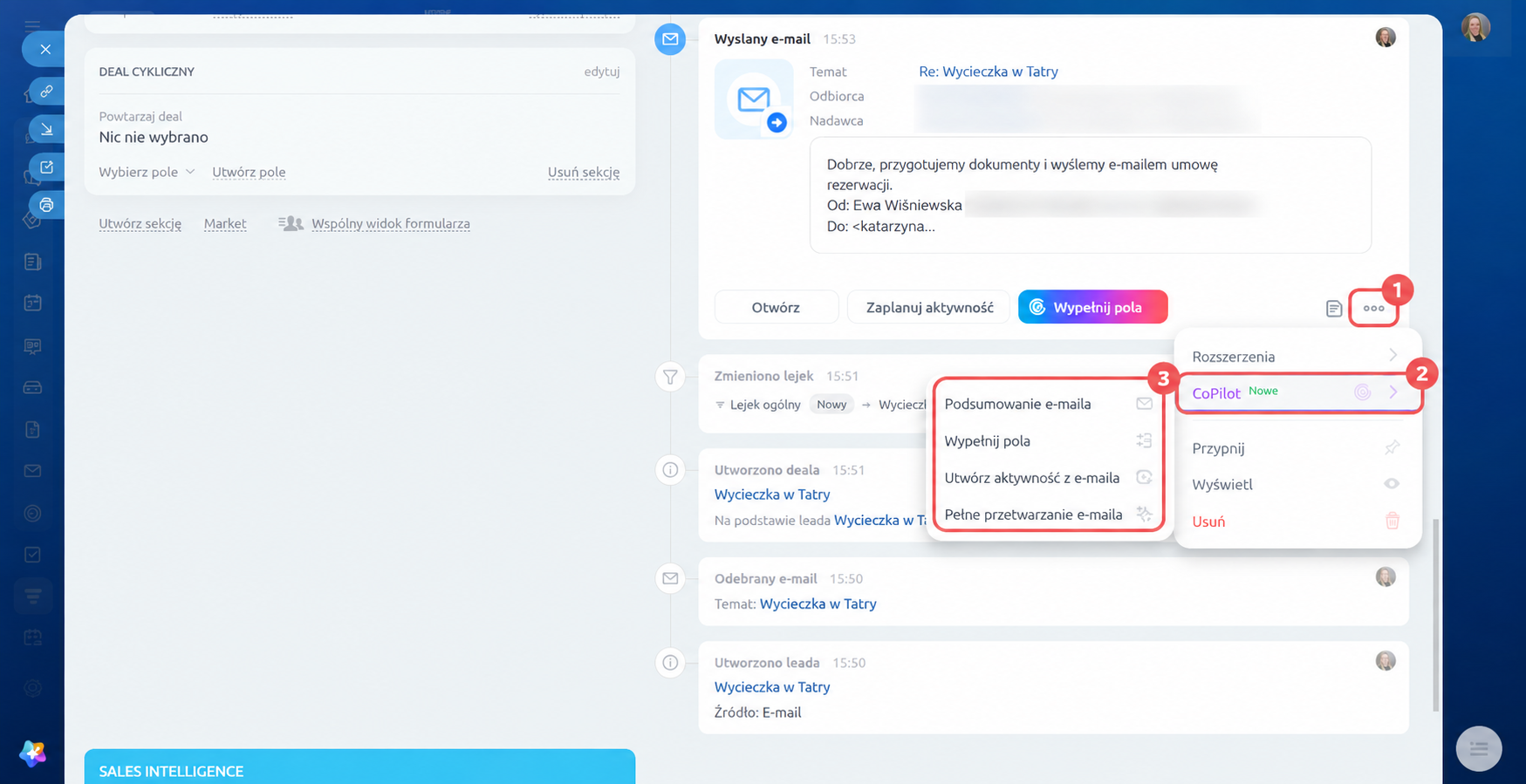Click the blue link icon on the side tab
This screenshot has width=1526, height=784.
pyautogui.click(x=47, y=91)
